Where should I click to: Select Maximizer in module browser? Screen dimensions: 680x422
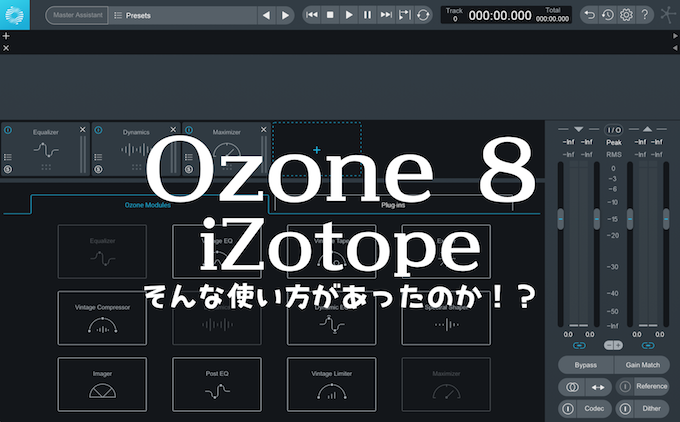click(446, 384)
